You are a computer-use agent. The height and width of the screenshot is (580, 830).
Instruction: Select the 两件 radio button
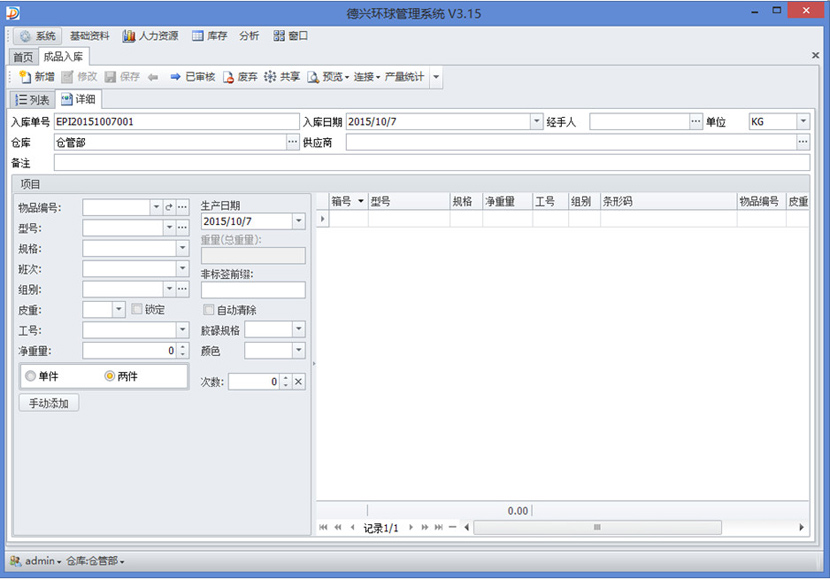[x=110, y=376]
